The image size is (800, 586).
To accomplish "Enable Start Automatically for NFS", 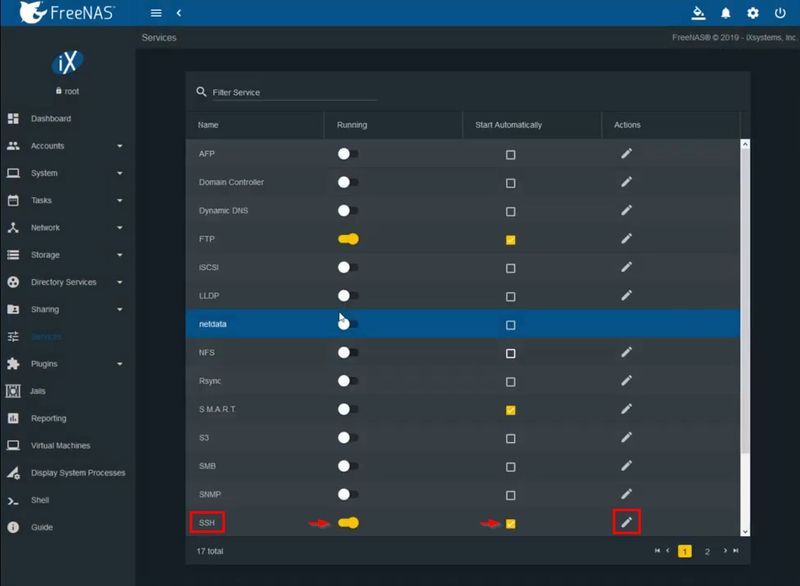I will [510, 352].
